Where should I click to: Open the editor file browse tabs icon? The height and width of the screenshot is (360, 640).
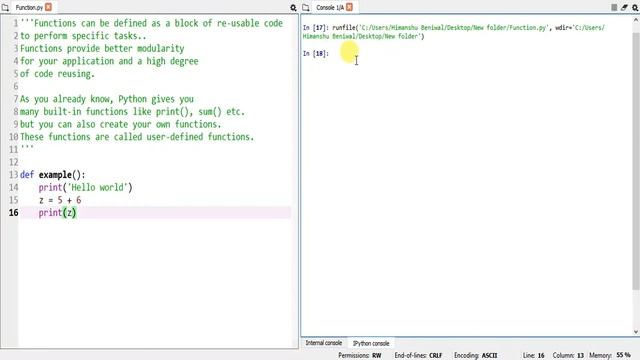point(5,7)
